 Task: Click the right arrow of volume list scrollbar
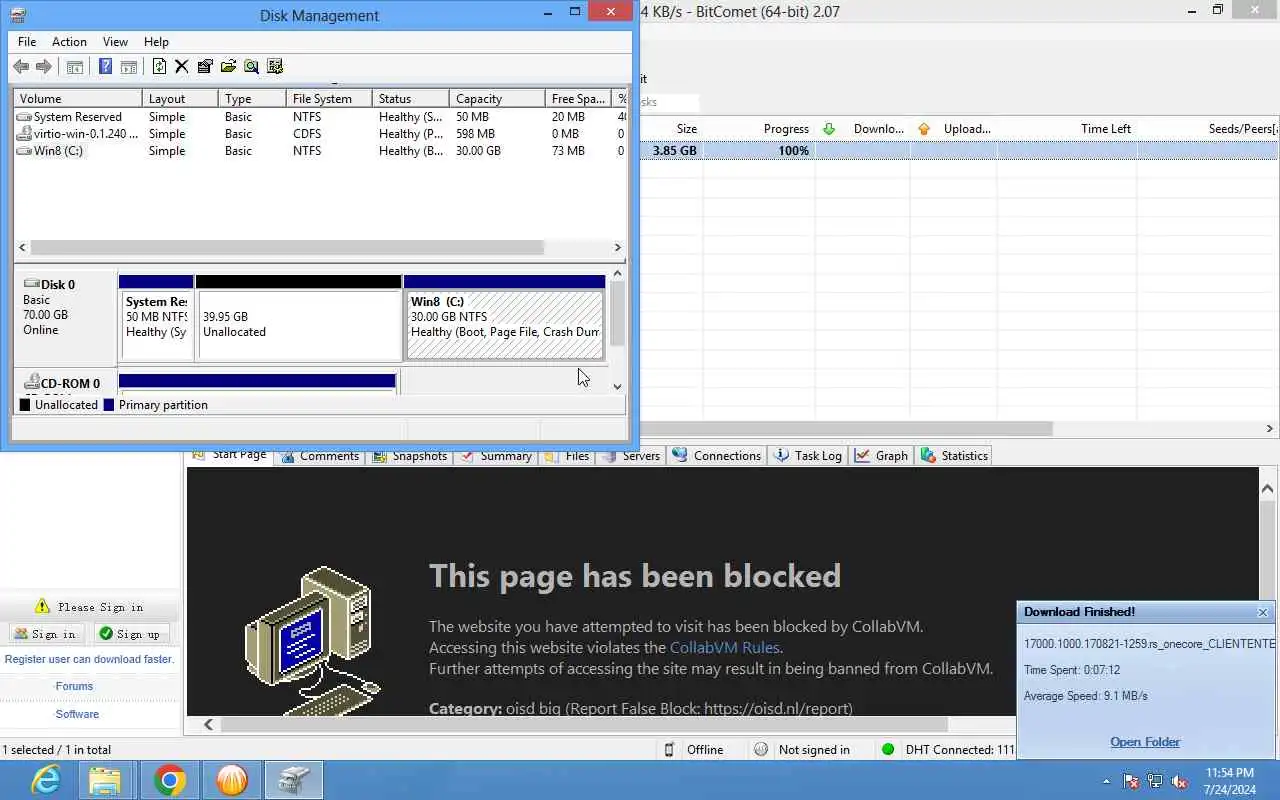[617, 247]
